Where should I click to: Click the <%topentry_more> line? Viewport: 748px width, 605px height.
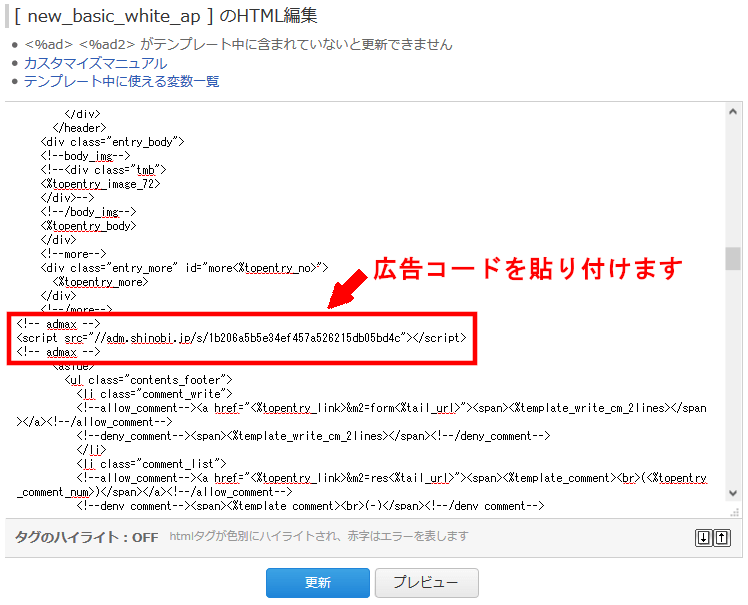tap(101, 282)
